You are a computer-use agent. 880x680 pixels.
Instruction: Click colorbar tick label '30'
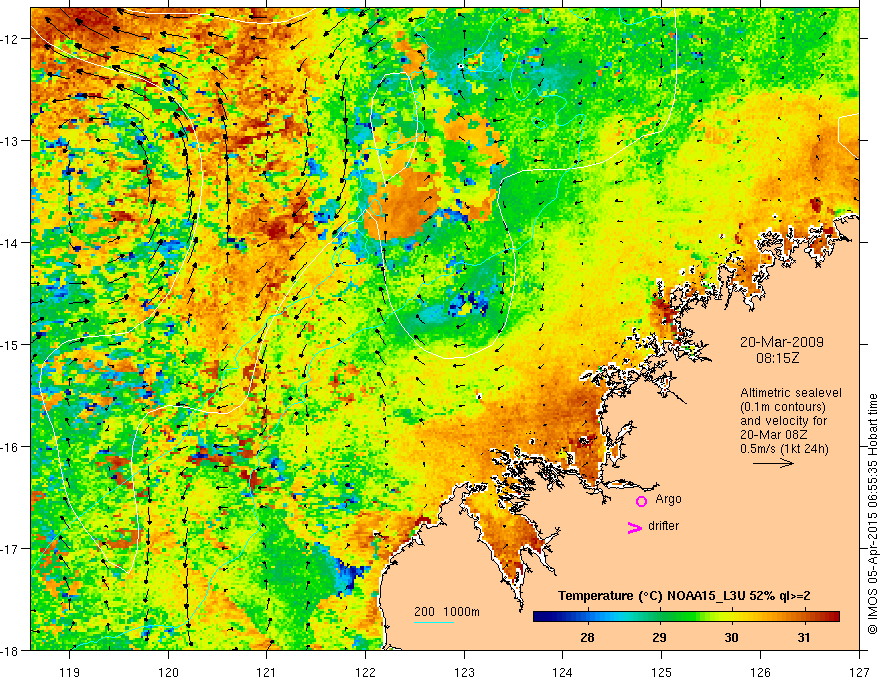731,637
